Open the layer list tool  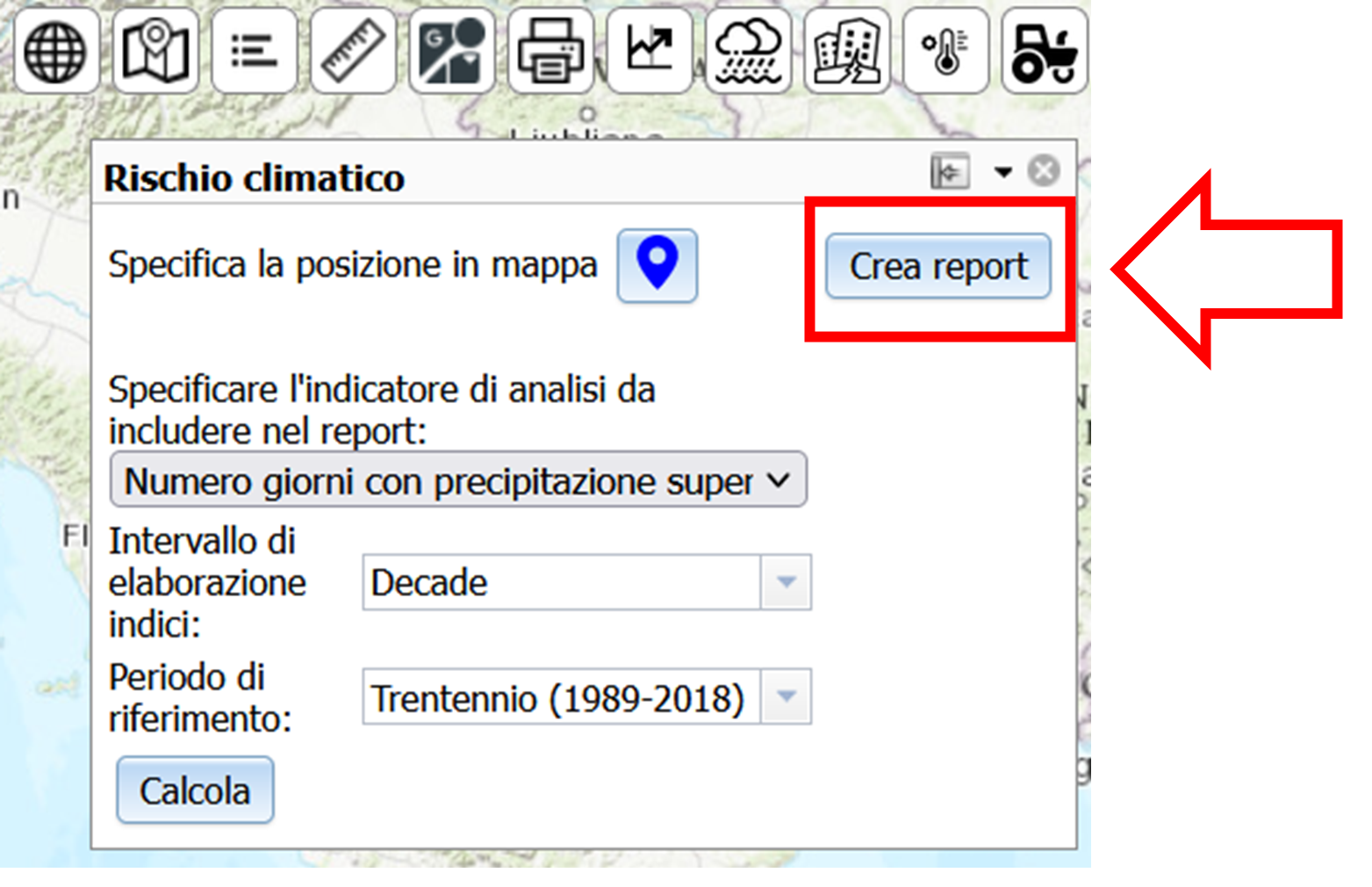[x=254, y=51]
